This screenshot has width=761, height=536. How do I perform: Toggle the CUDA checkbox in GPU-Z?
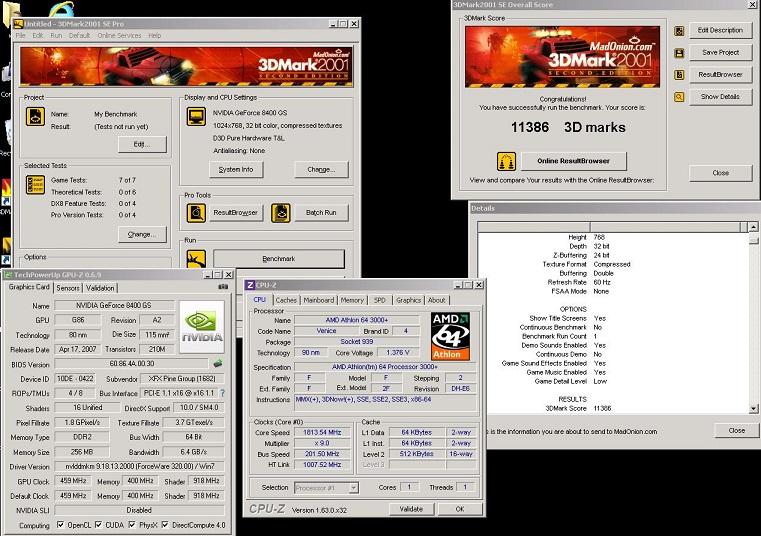pyautogui.click(x=99, y=525)
